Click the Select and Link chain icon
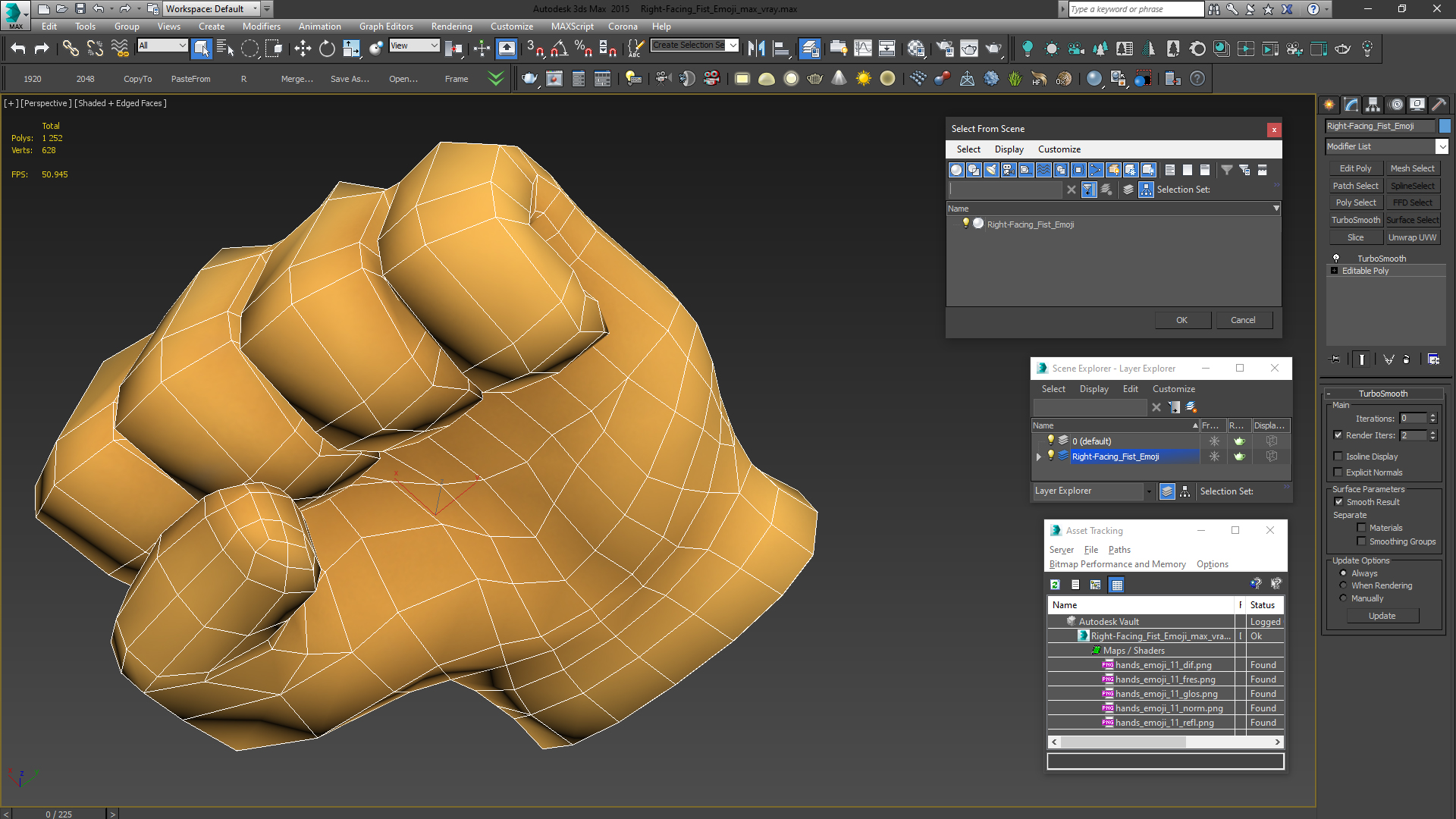 71,49
